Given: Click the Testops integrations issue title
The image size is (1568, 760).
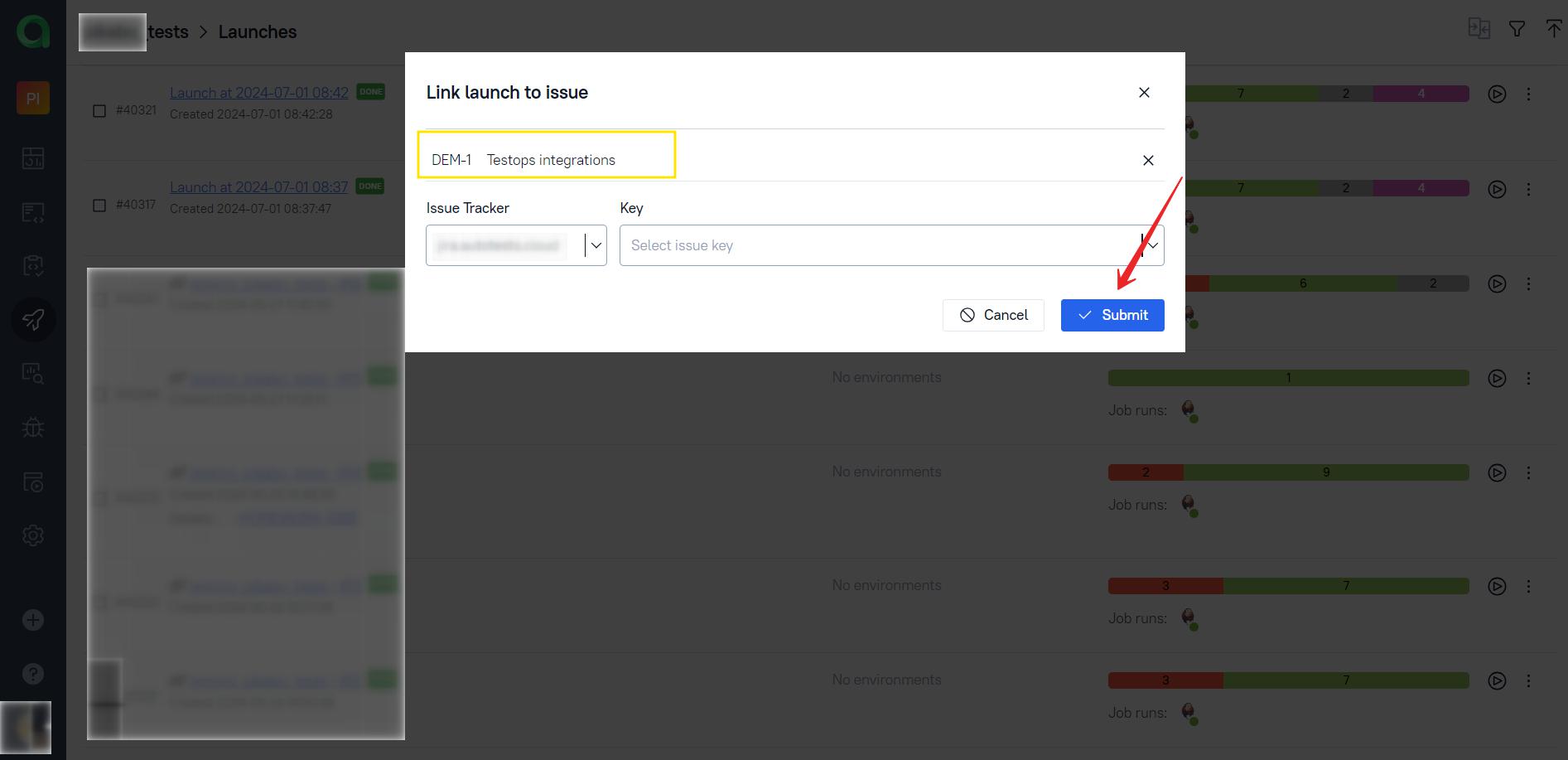Looking at the screenshot, I should tap(551, 160).
